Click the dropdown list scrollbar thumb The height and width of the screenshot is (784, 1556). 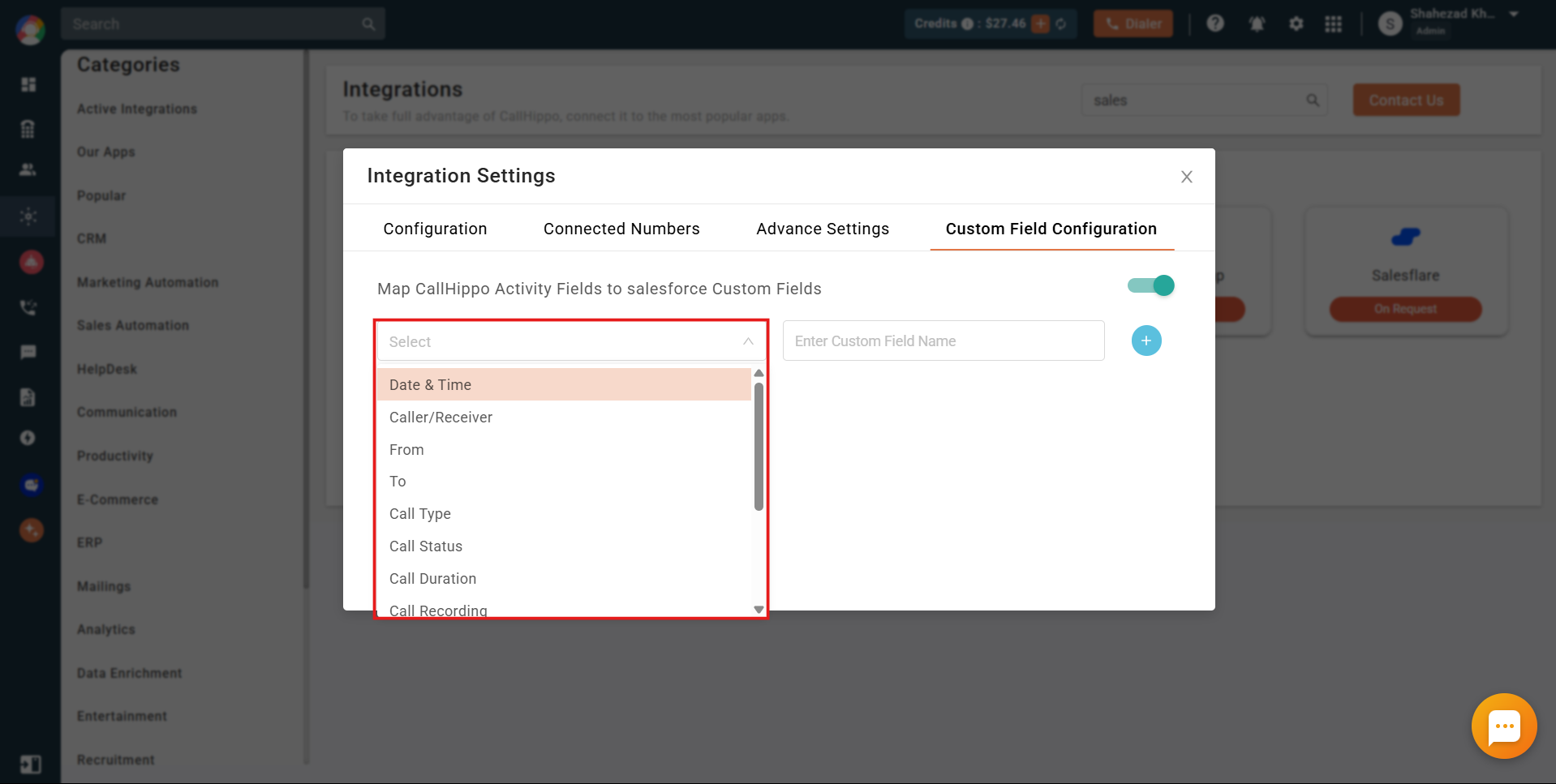tap(759, 446)
